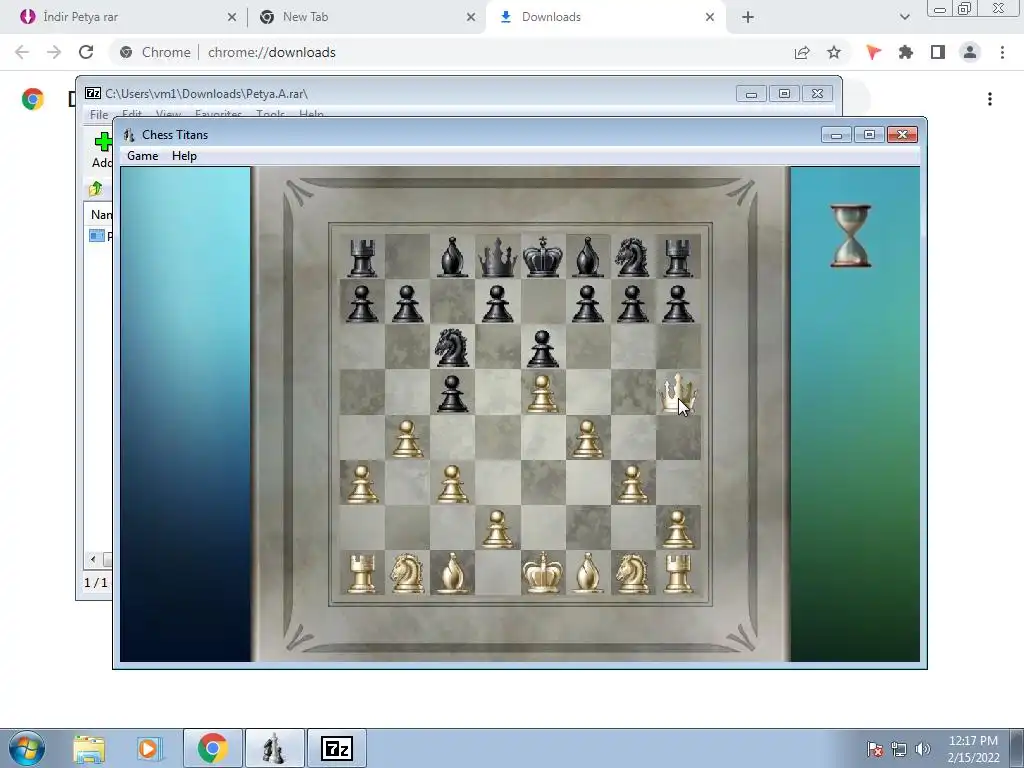Select the white pawn on b4
The width and height of the screenshot is (1024, 768).
(x=407, y=439)
